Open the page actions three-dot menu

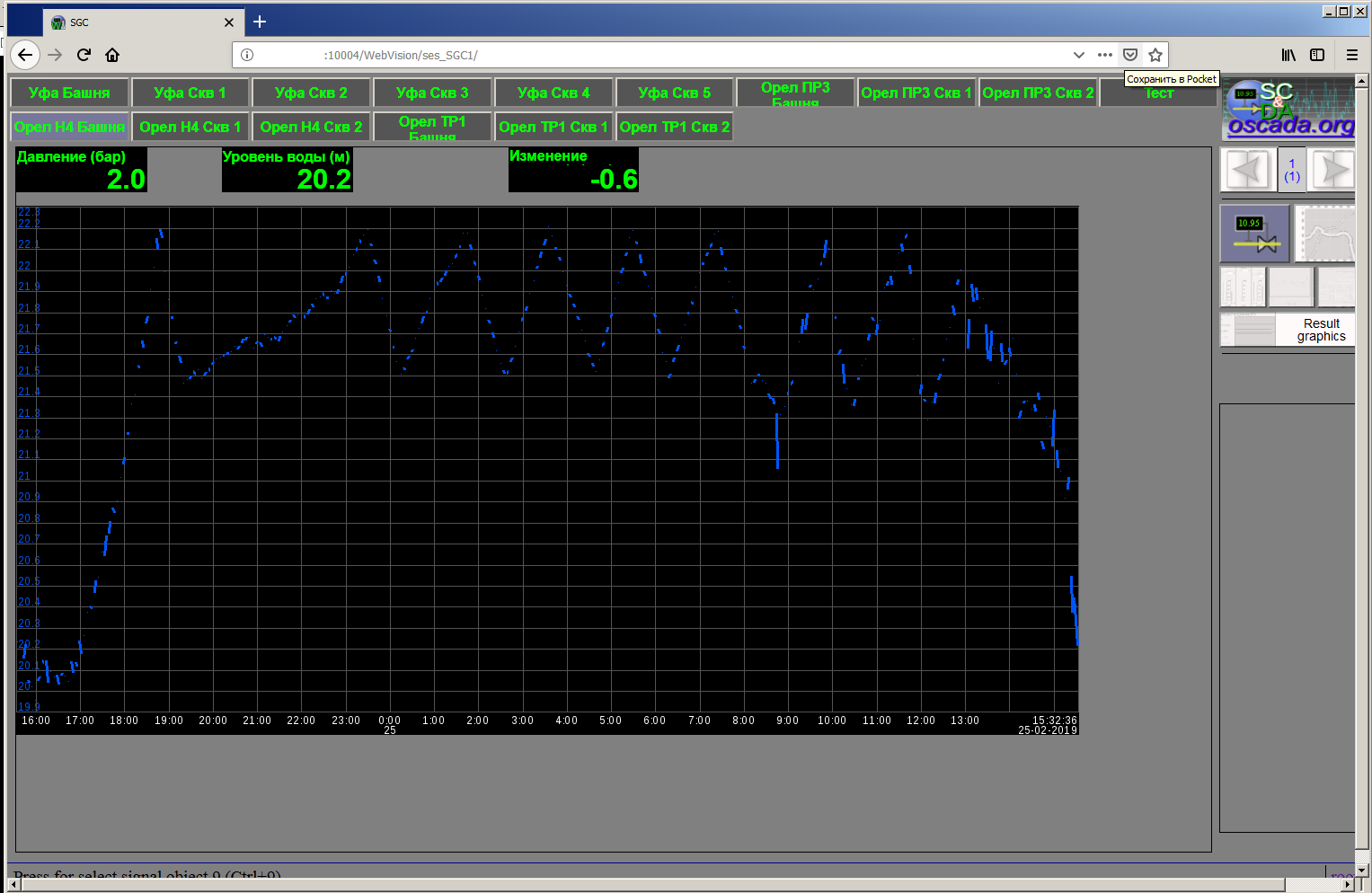tap(1105, 55)
